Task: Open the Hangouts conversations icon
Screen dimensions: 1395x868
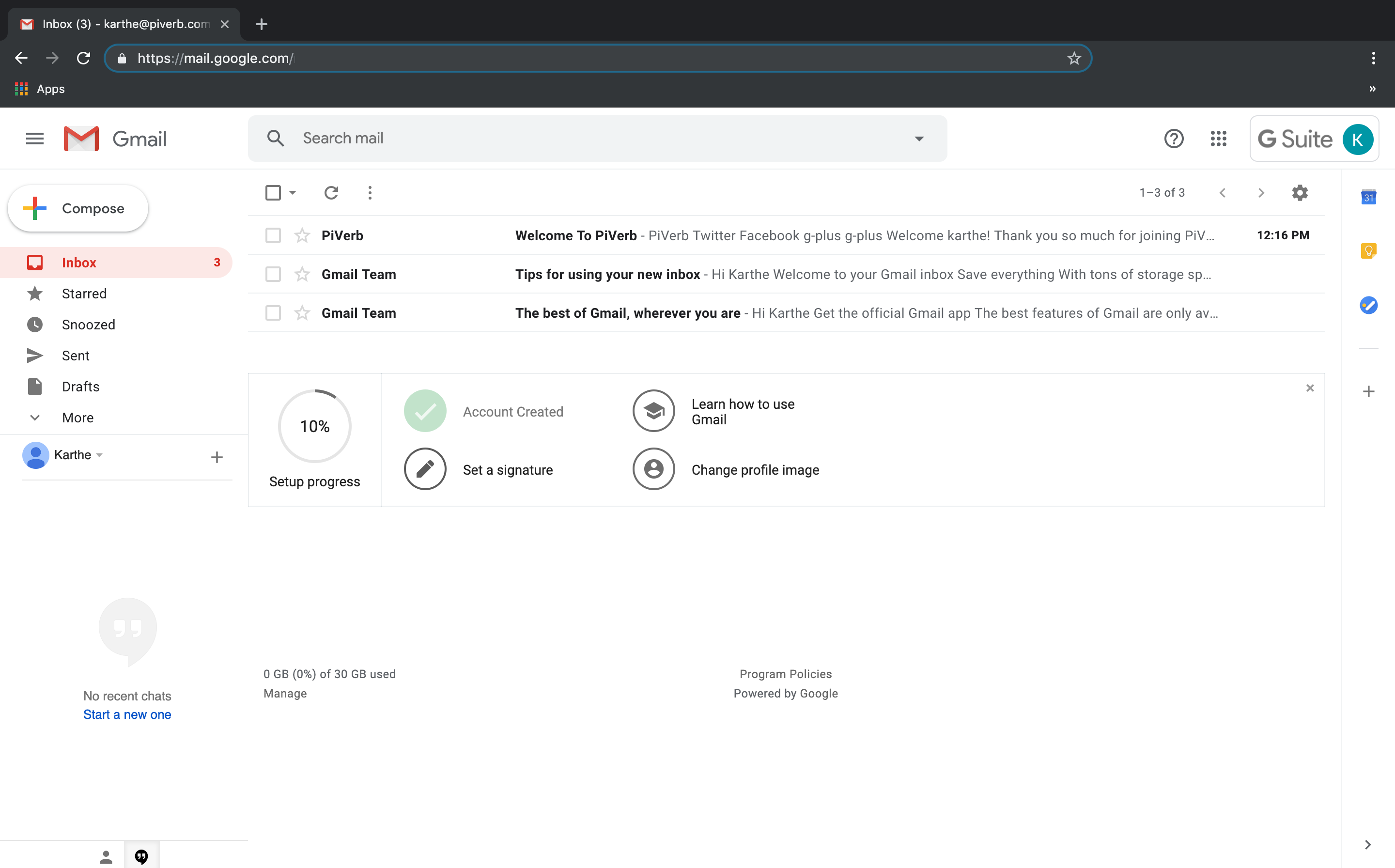Action: pyautogui.click(x=141, y=857)
